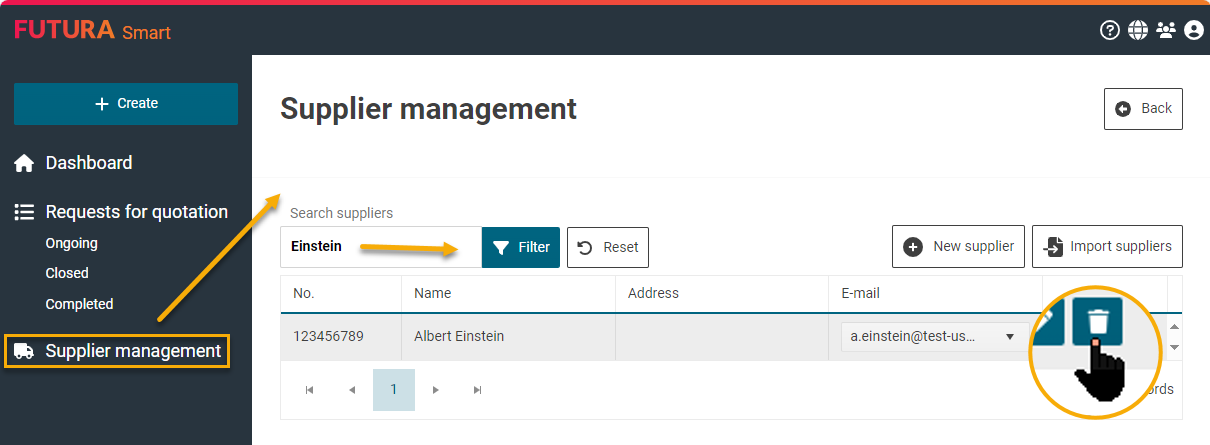Screen dimensions: 1210x445
Task: Click the Dashboard home icon
Action: pyautogui.click(x=24, y=163)
